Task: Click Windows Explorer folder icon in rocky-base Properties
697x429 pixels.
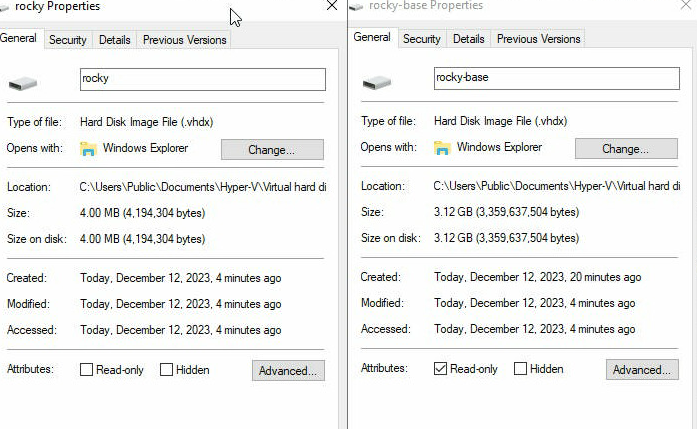Action: tap(442, 149)
